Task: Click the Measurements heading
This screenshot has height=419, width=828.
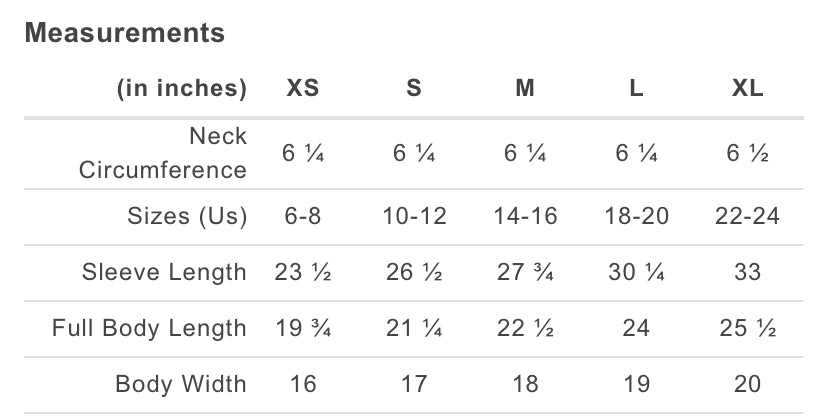Action: (x=124, y=33)
